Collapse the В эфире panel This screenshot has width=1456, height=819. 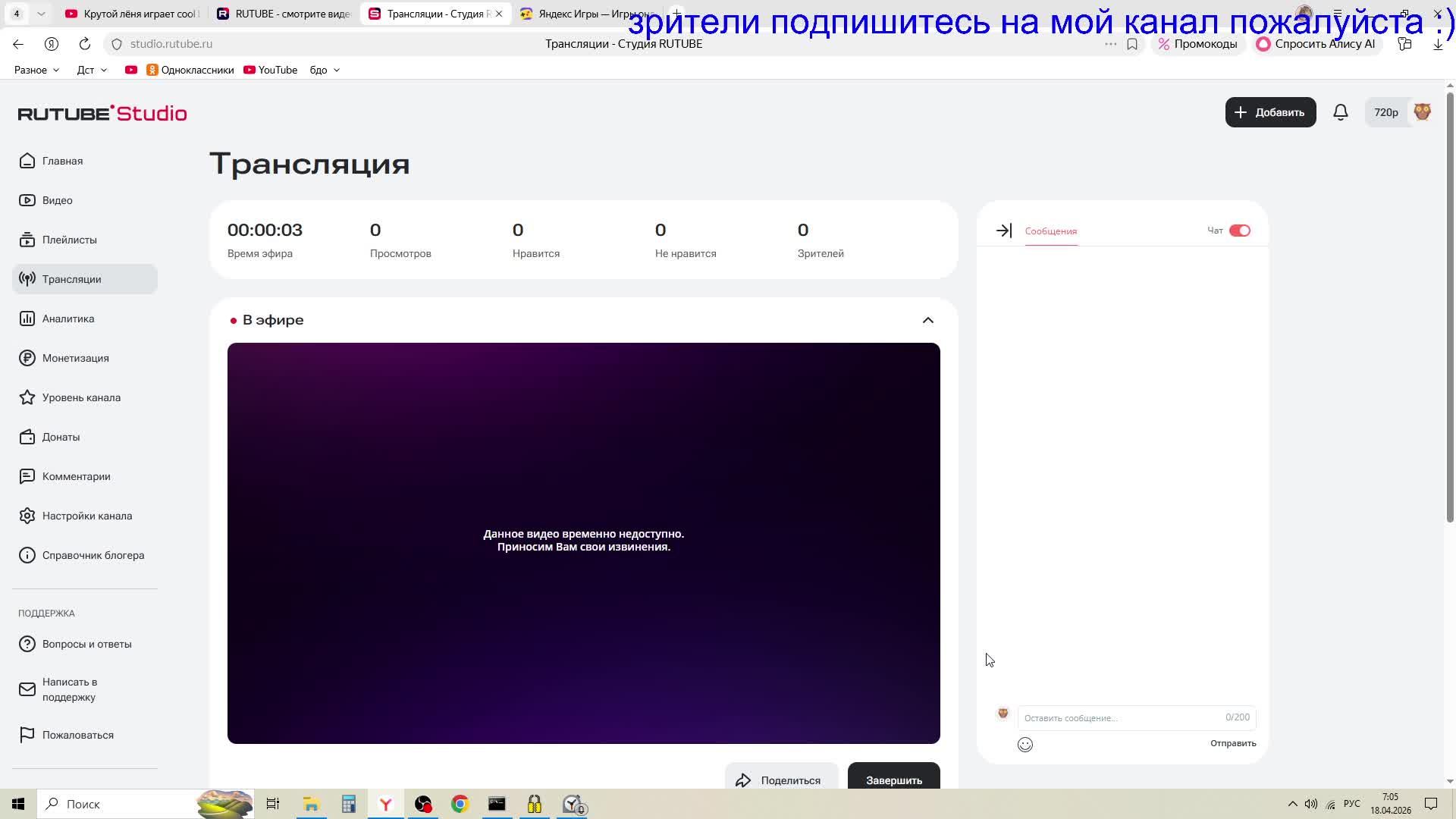928,319
